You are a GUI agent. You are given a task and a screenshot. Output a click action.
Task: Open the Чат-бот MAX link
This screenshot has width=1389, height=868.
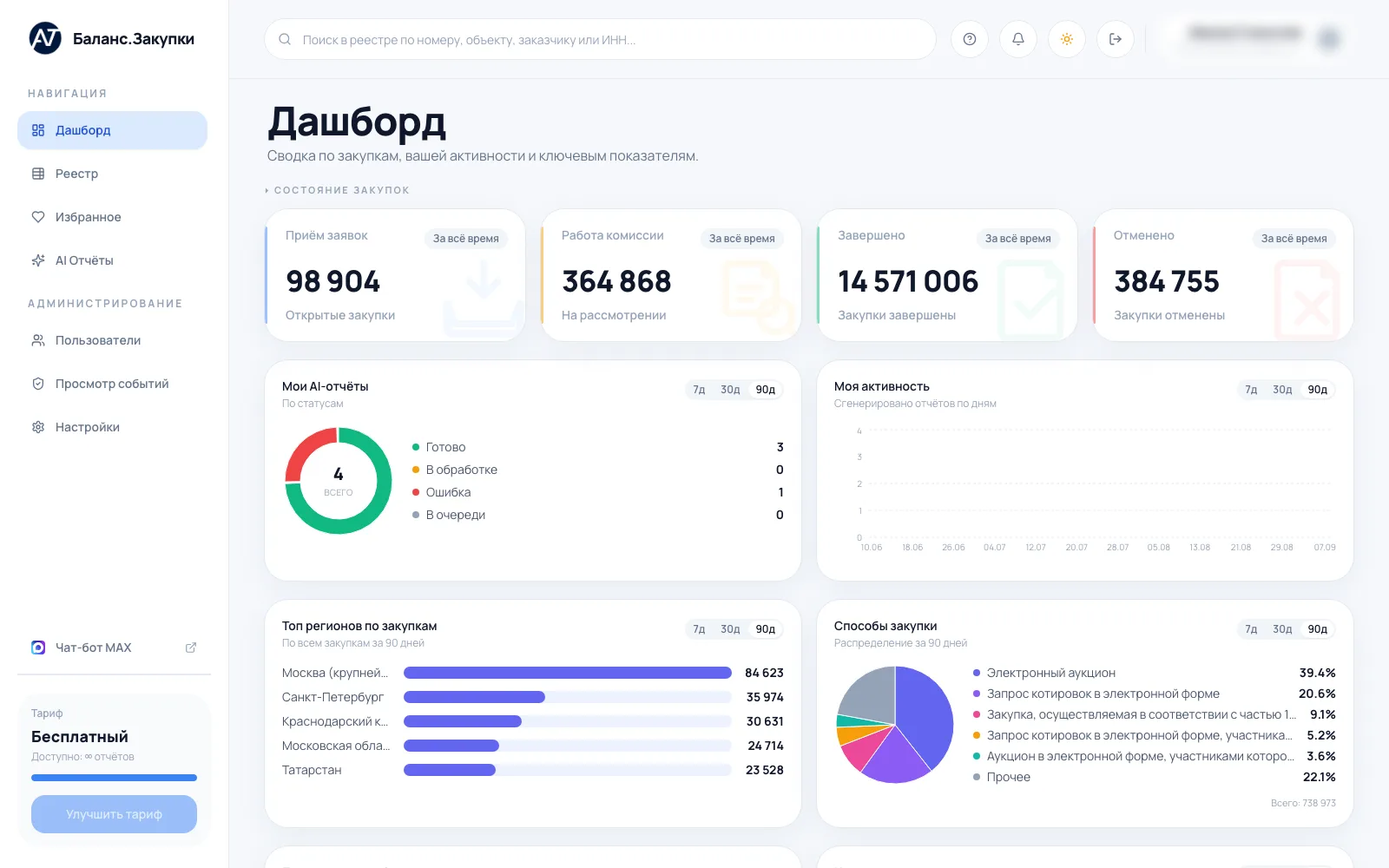coord(112,648)
